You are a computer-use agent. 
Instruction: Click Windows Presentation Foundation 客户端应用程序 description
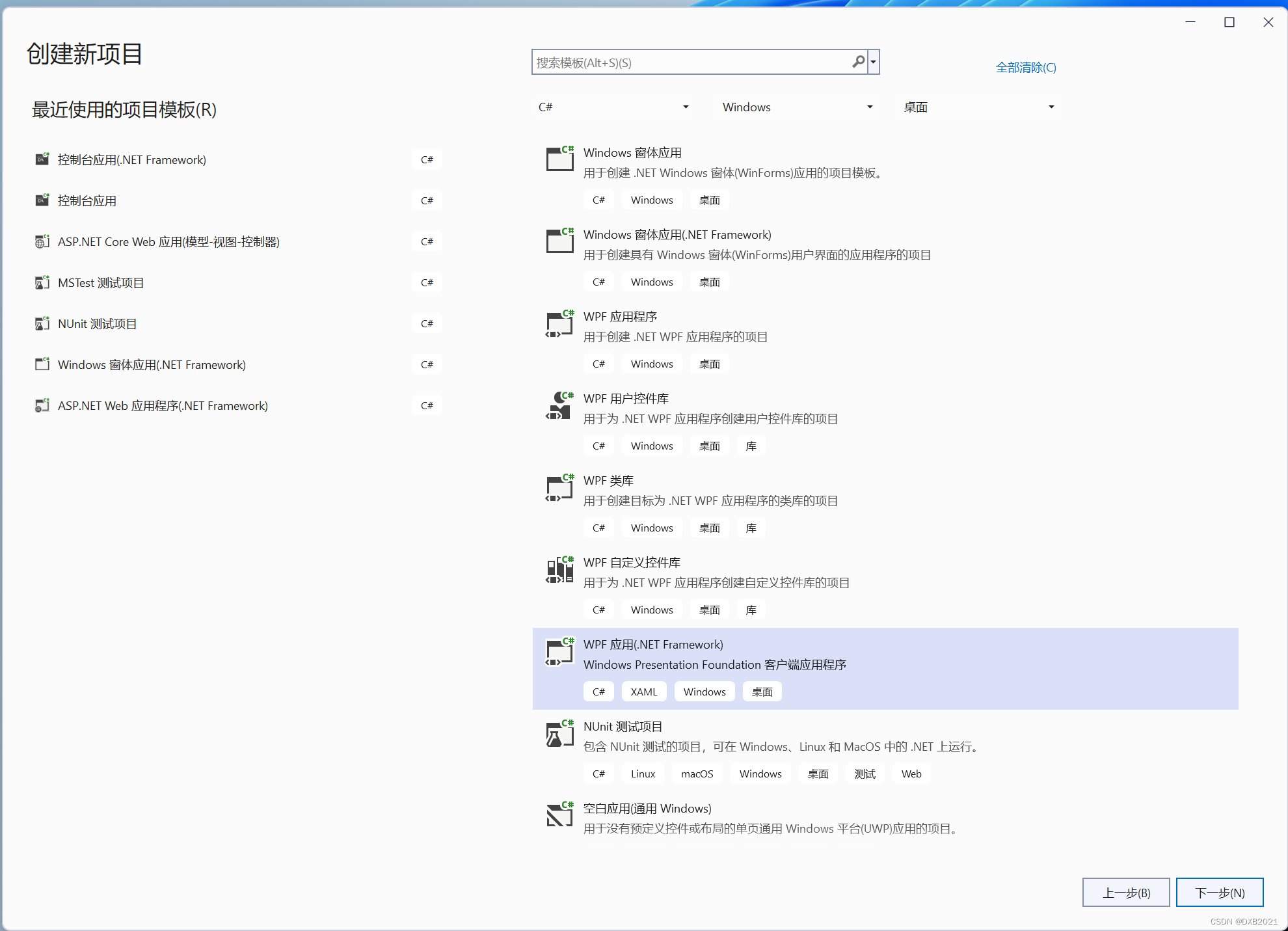pyautogui.click(x=714, y=664)
